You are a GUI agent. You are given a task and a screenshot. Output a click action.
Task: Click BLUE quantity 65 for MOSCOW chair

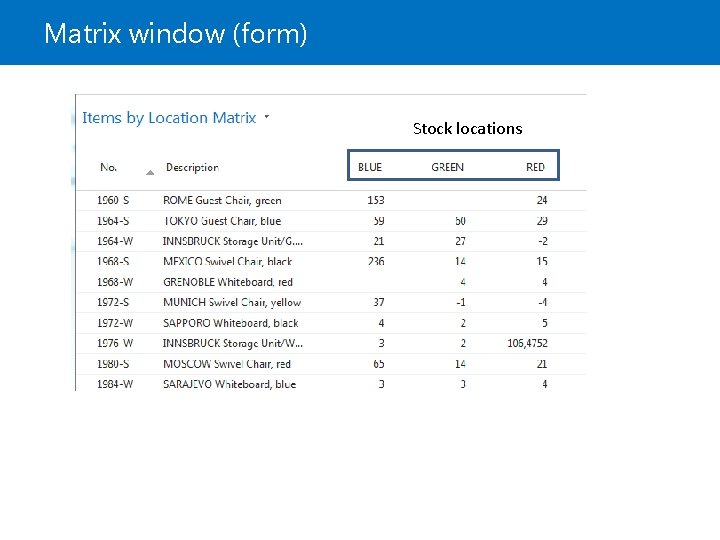(379, 364)
